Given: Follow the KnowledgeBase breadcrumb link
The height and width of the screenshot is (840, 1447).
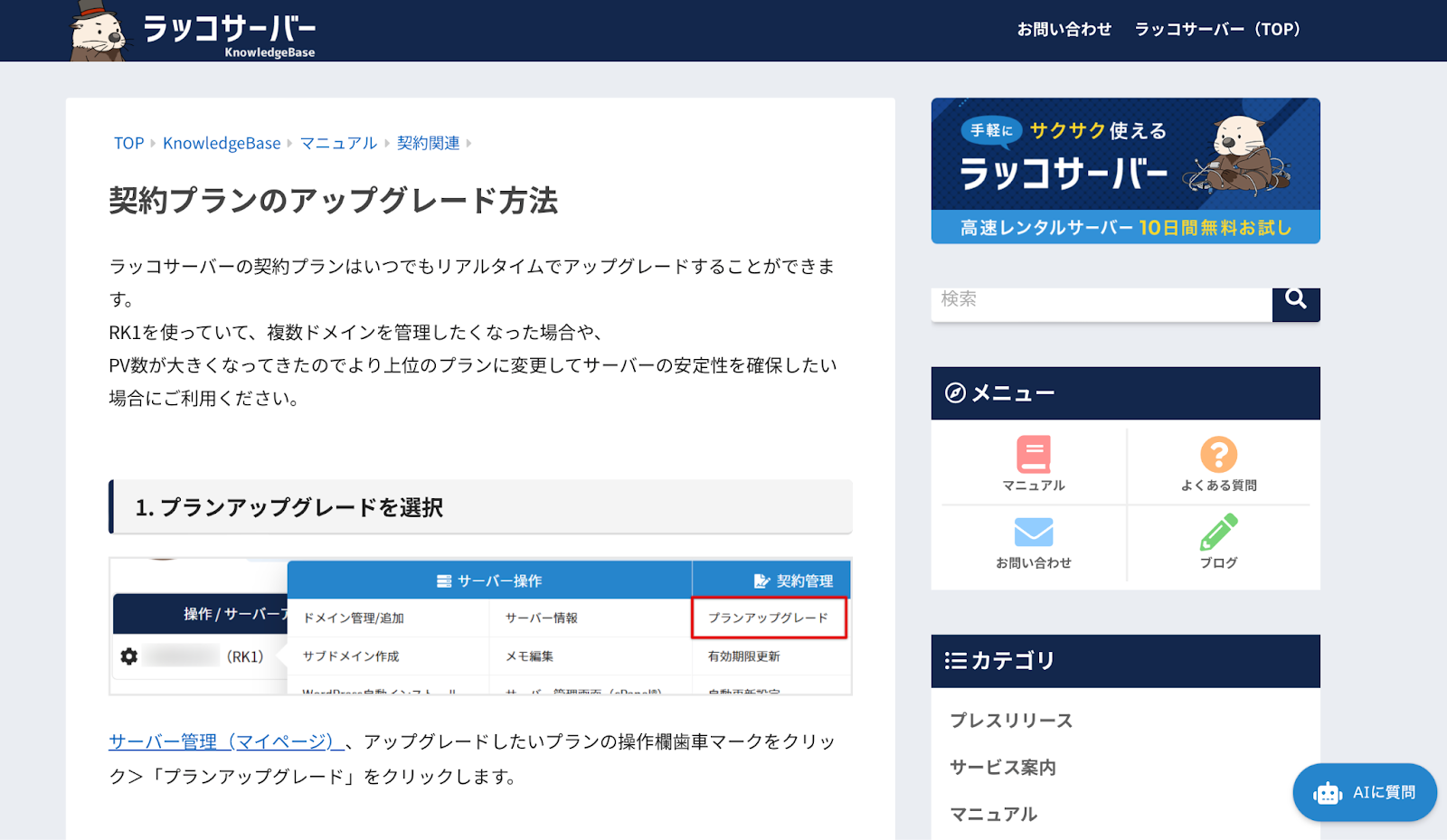Looking at the screenshot, I should (222, 143).
